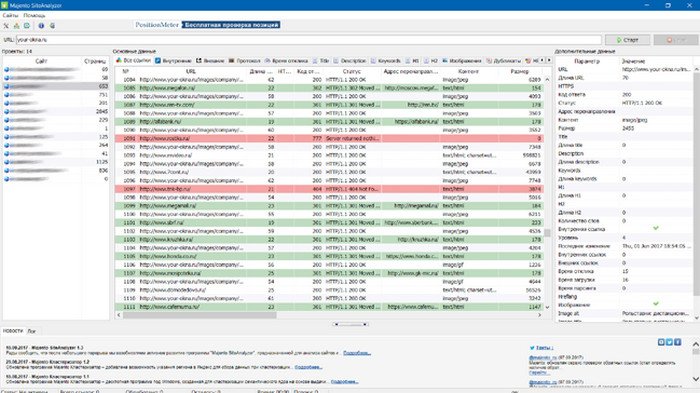Click the crossed tools settings icon
This screenshot has height=393, width=700.
pos(6,26)
